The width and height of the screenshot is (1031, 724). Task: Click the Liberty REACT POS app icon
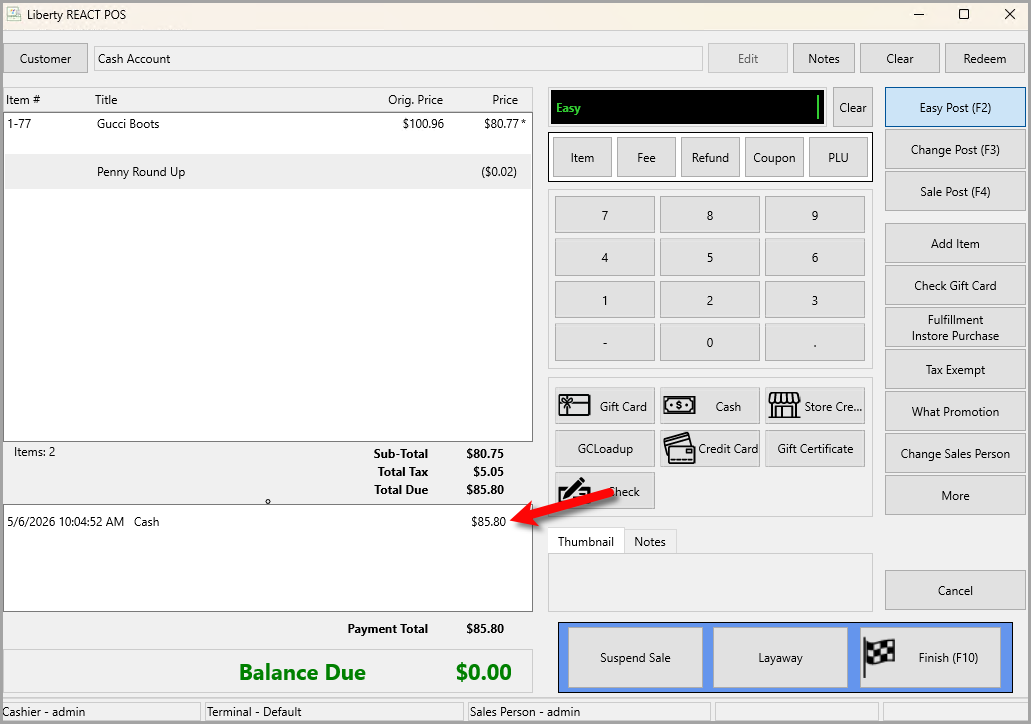pyautogui.click(x=13, y=14)
